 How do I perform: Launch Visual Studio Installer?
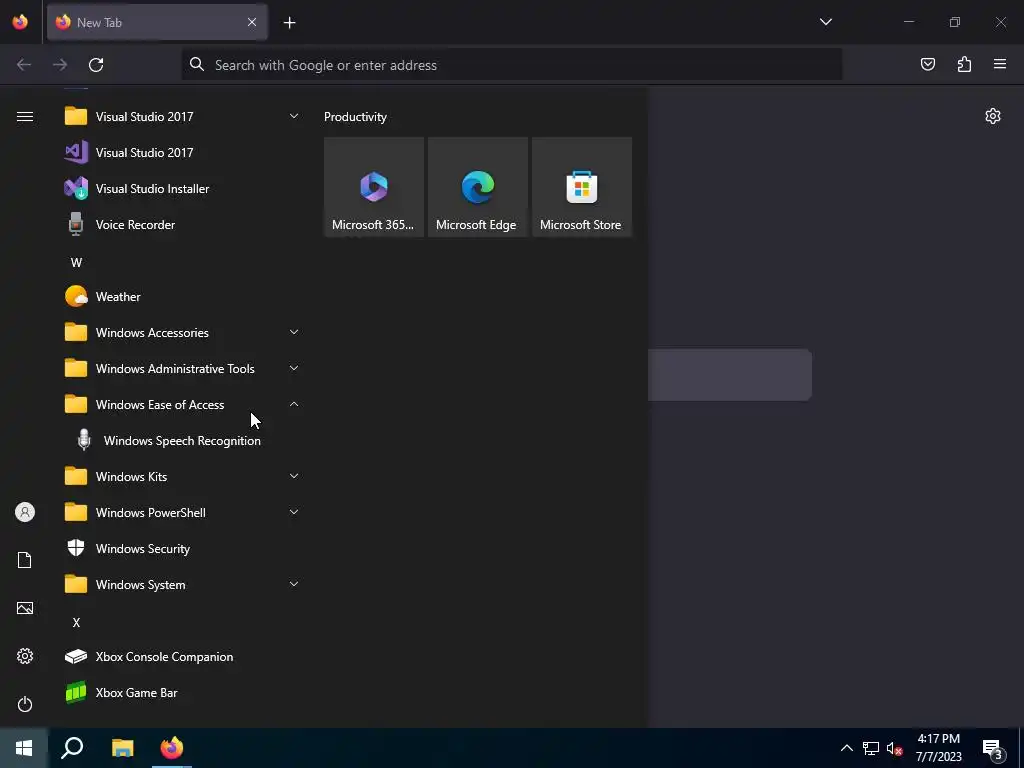[x=180, y=189]
